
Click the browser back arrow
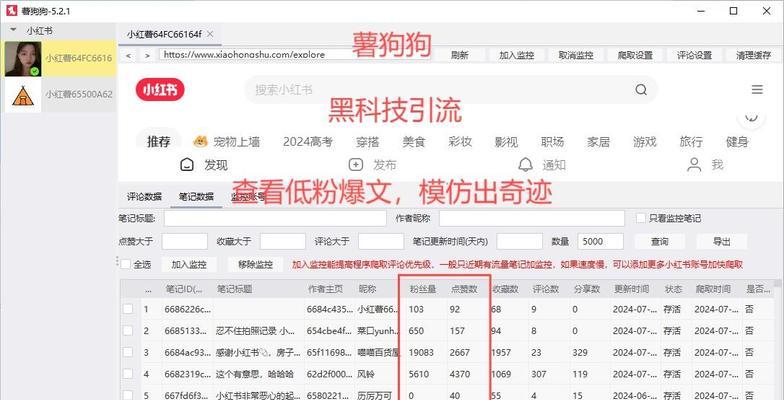point(129,56)
